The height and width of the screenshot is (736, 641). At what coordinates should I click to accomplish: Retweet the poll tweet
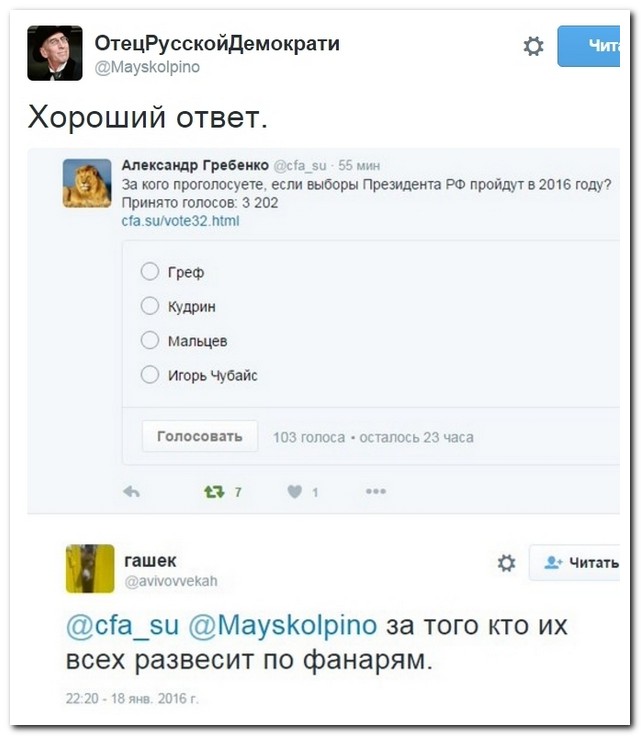[x=214, y=492]
